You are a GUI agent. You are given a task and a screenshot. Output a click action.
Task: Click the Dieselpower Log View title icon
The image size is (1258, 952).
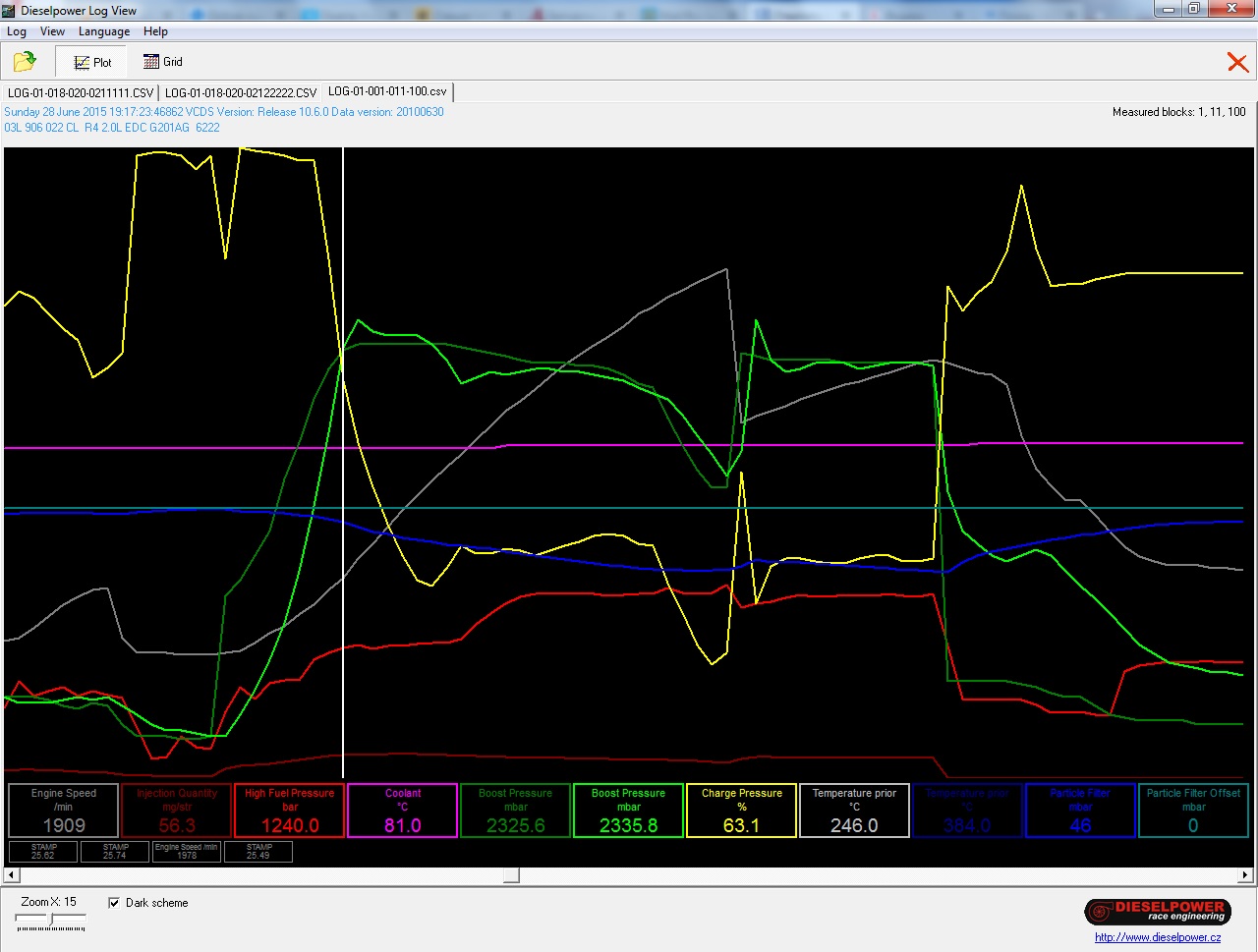coord(10,10)
